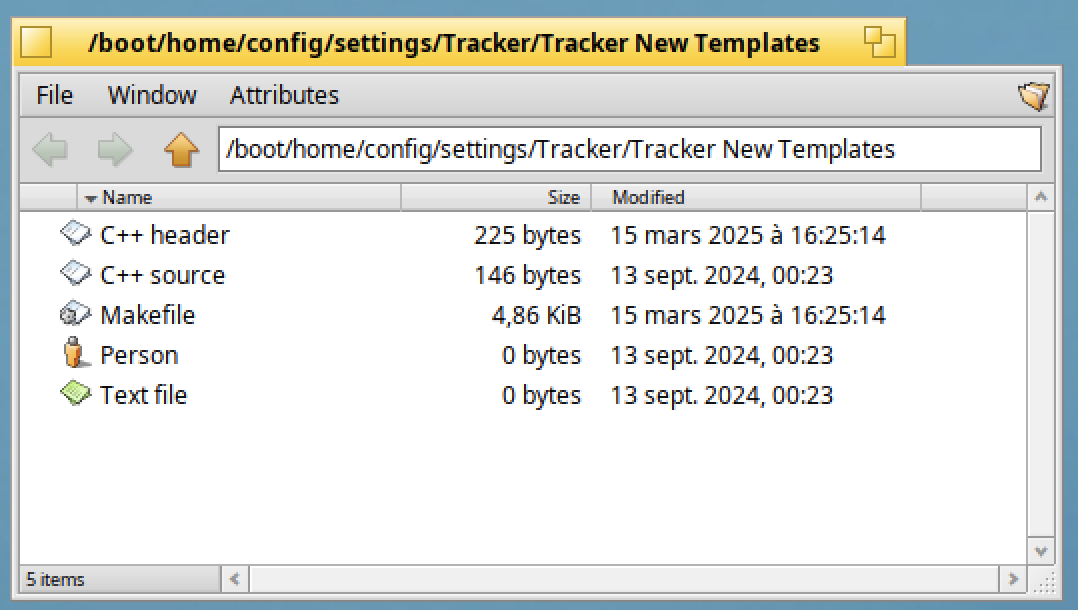Viewport: 1078px width, 610px height.
Task: Open the Window menu
Action: [x=152, y=96]
